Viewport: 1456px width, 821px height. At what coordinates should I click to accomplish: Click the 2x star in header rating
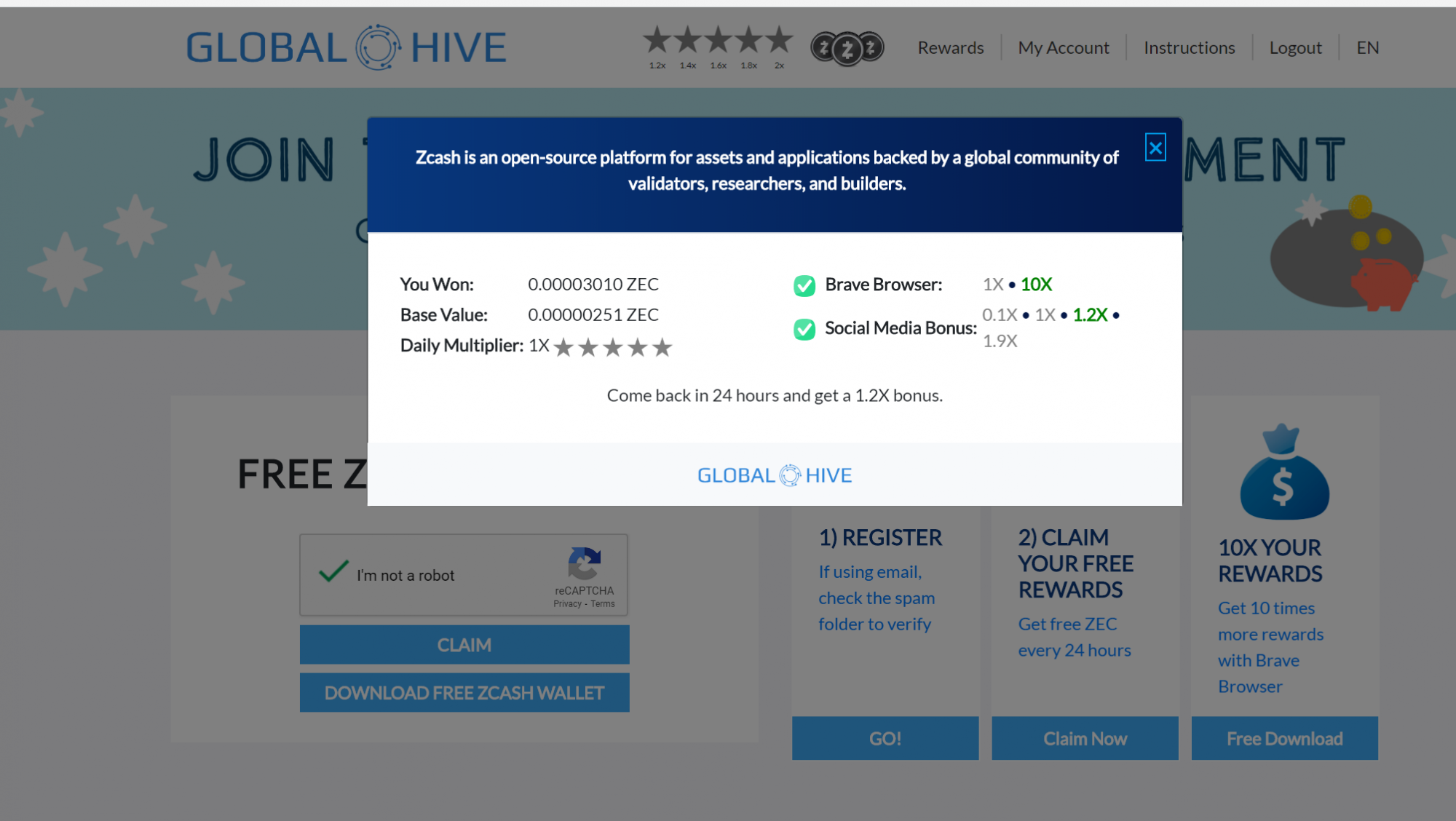[x=779, y=40]
